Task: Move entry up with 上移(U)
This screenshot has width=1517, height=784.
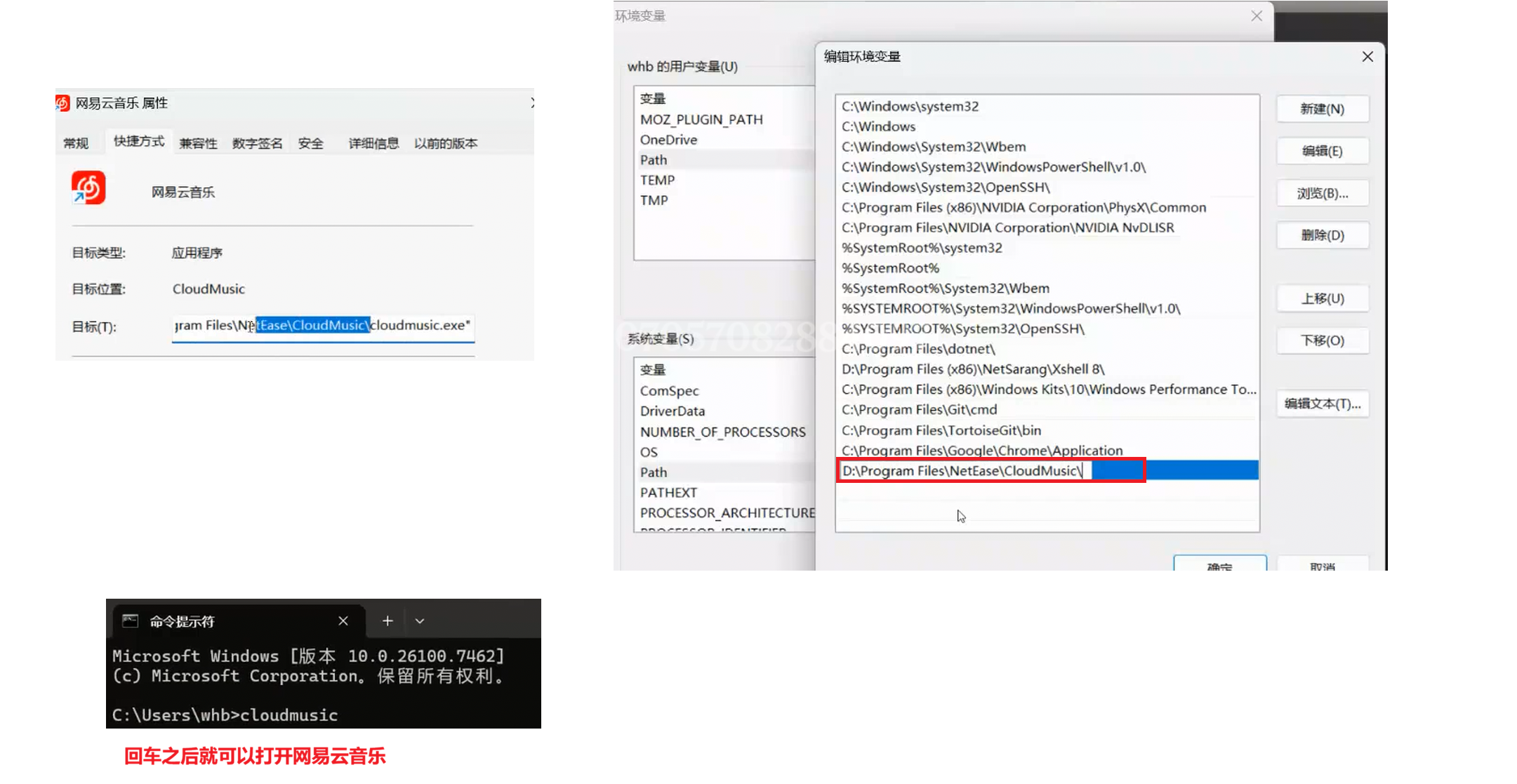Action: 1322,298
